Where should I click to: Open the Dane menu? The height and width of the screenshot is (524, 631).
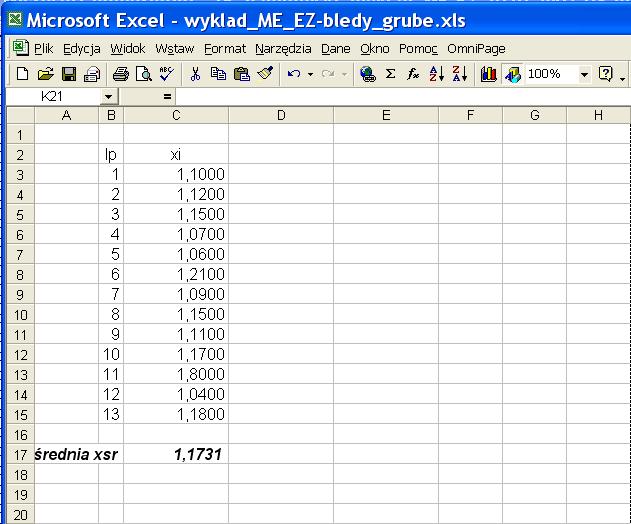pyautogui.click(x=336, y=49)
